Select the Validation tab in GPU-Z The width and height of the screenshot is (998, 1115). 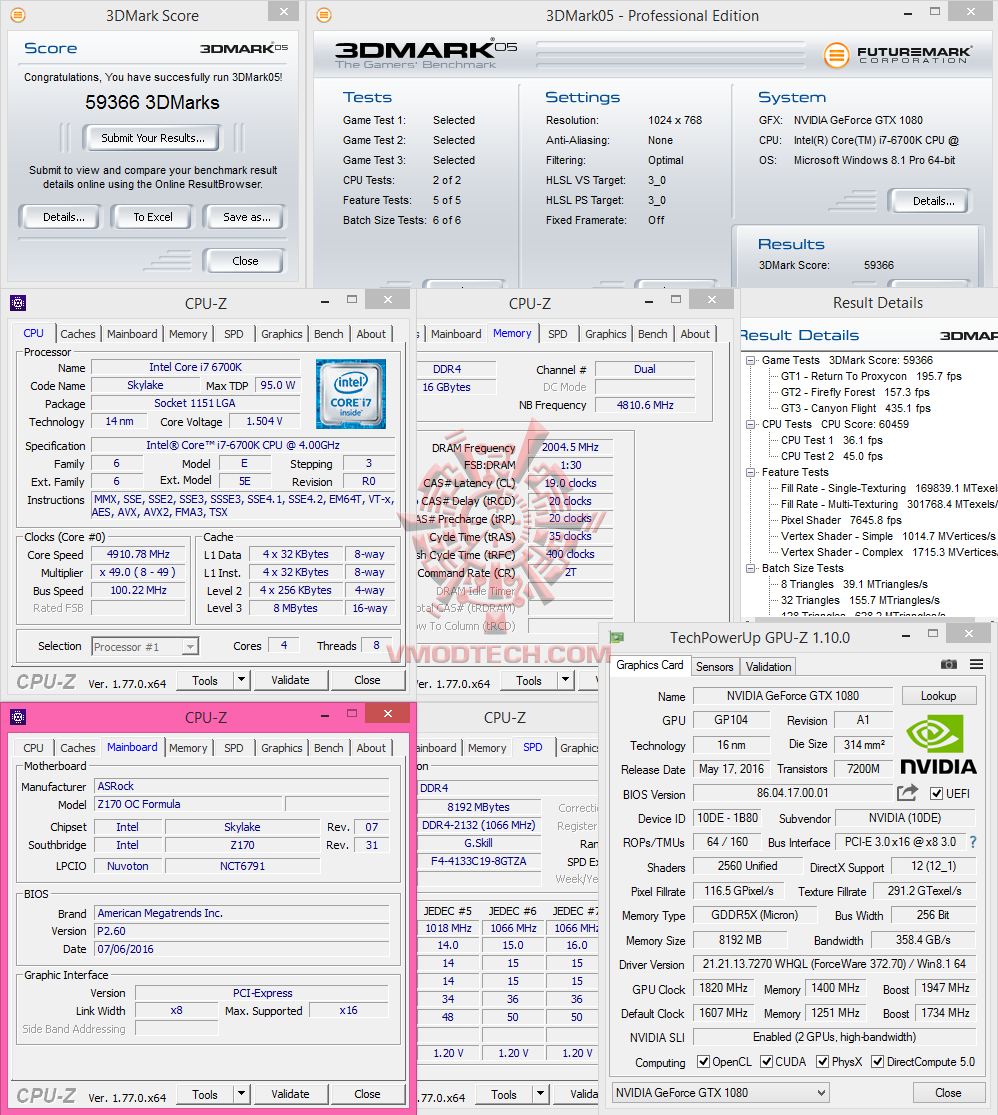click(768, 666)
